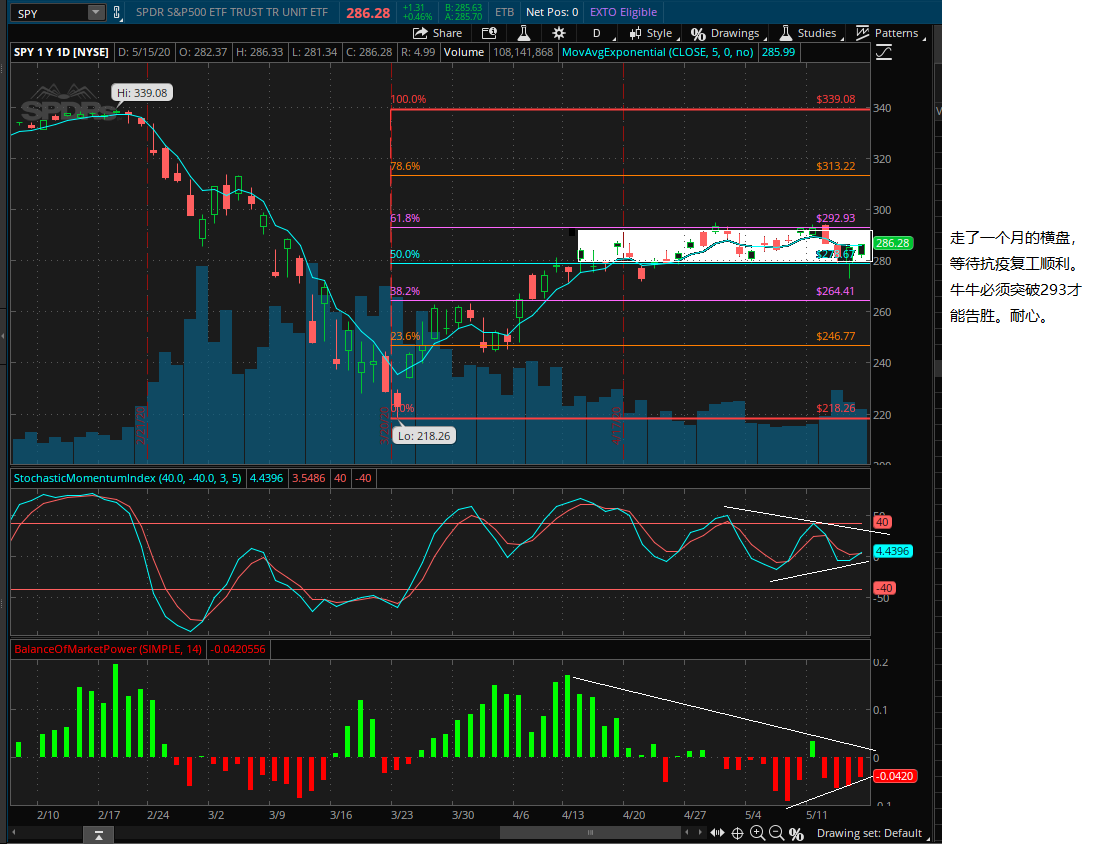Click the 78.6% Fibonacci level label
1094x844 pixels.
point(405,166)
